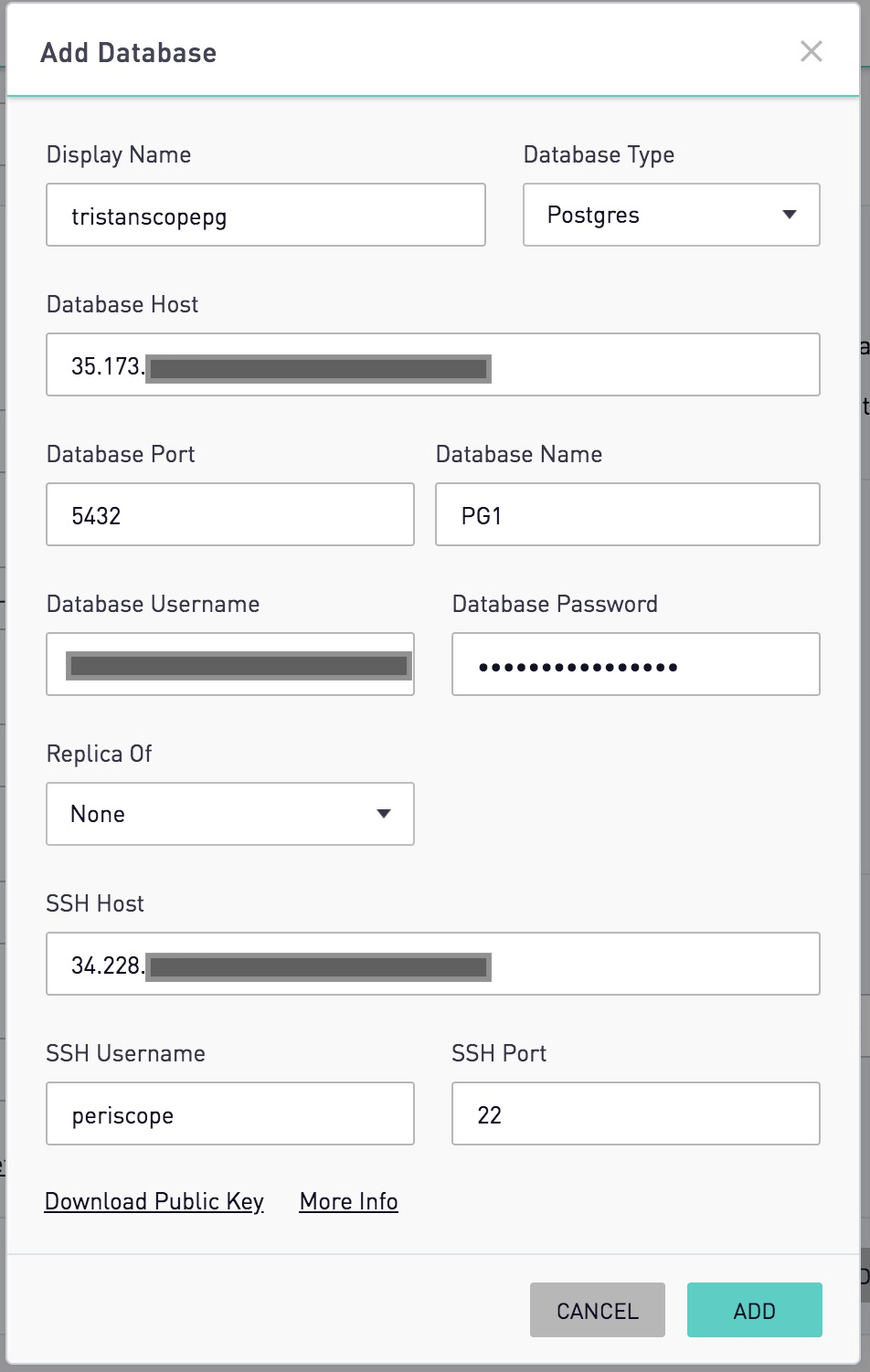Viewport: 870px width, 1372px height.
Task: Focus the Database Username input
Action: click(x=229, y=665)
